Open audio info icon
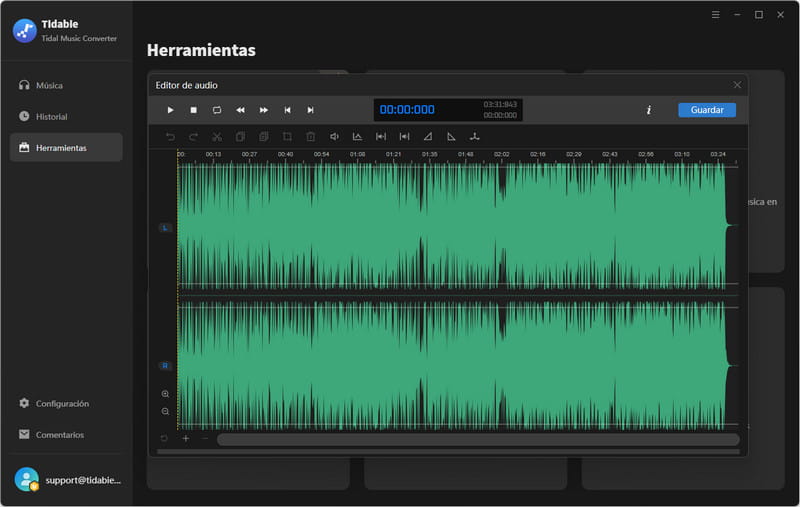The width and height of the screenshot is (800, 507). 648,110
